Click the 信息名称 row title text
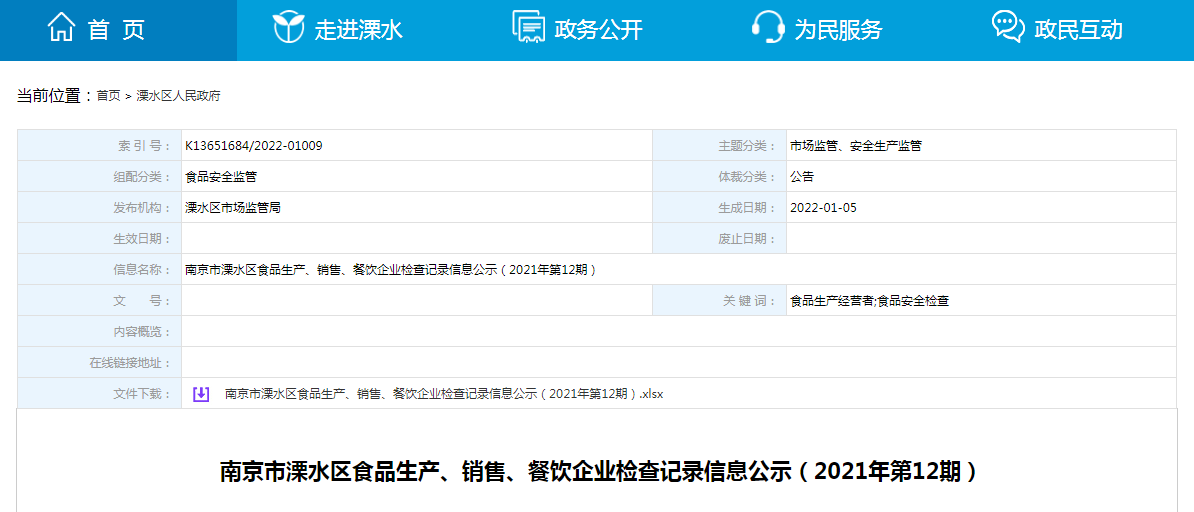 point(390,270)
